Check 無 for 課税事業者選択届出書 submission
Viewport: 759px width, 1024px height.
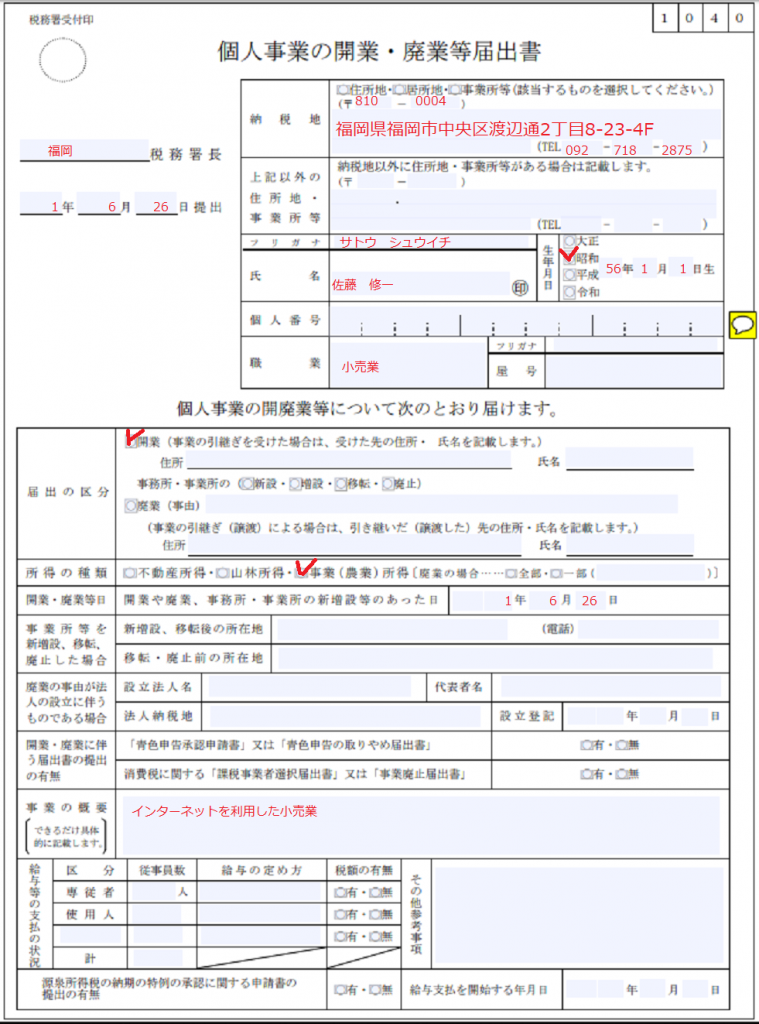(622, 774)
